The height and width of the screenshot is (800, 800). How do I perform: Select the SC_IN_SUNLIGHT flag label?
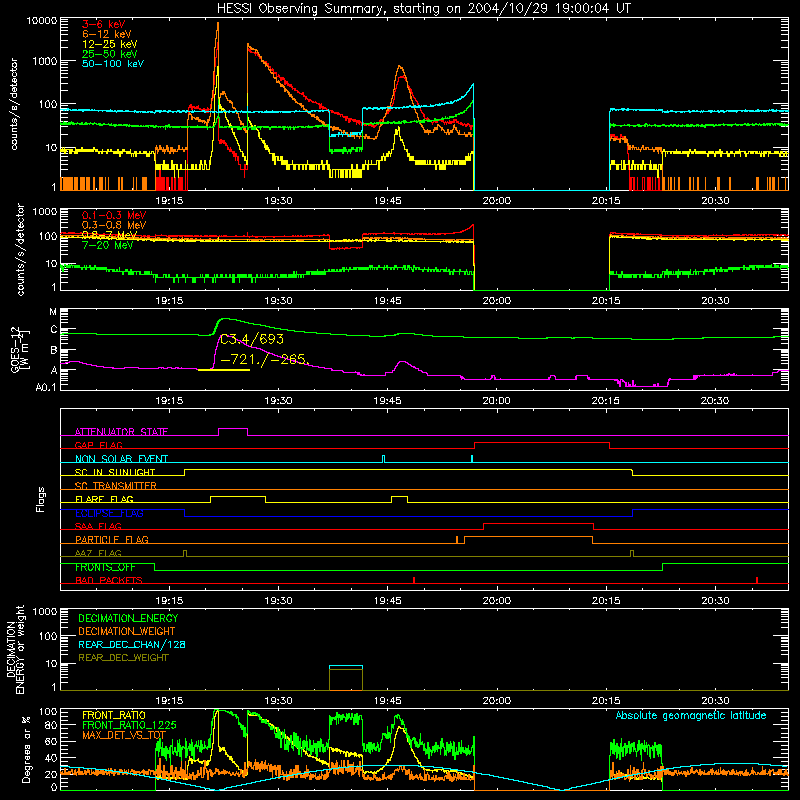point(115,472)
